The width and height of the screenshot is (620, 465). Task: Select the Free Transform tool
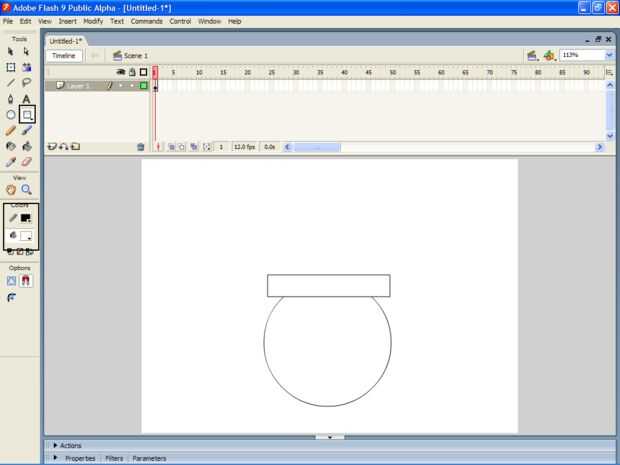point(11,67)
